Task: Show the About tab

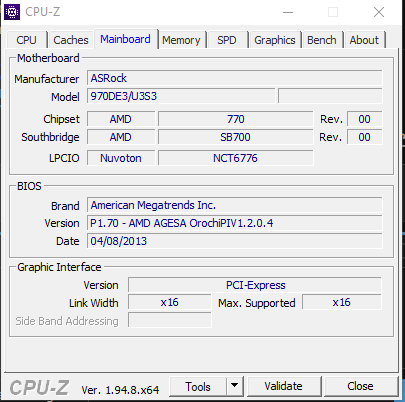Action: coord(364,40)
